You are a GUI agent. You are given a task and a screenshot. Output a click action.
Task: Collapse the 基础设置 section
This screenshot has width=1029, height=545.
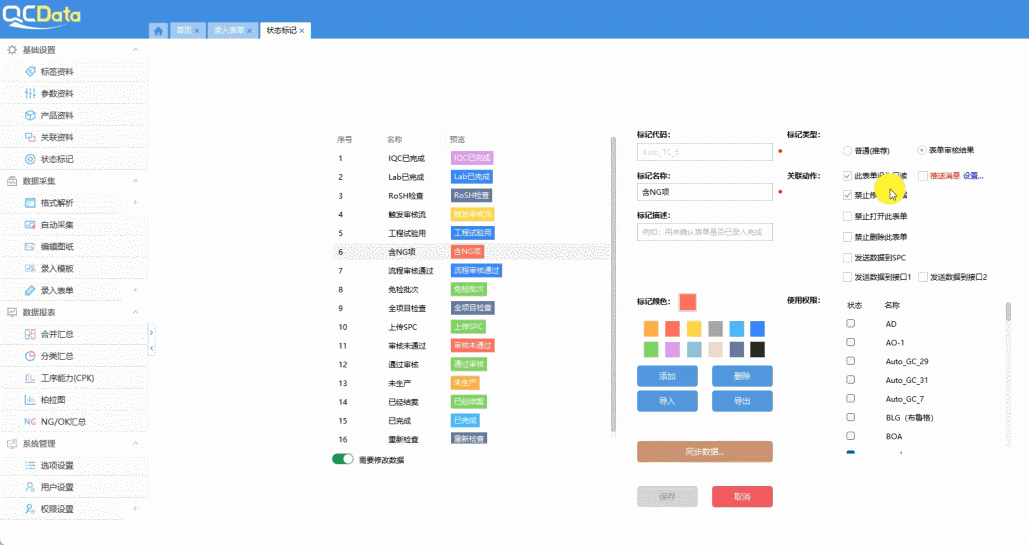click(135, 50)
